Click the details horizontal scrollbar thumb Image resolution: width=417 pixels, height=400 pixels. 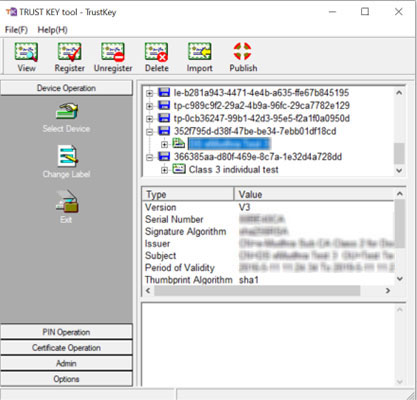[x=257, y=291]
